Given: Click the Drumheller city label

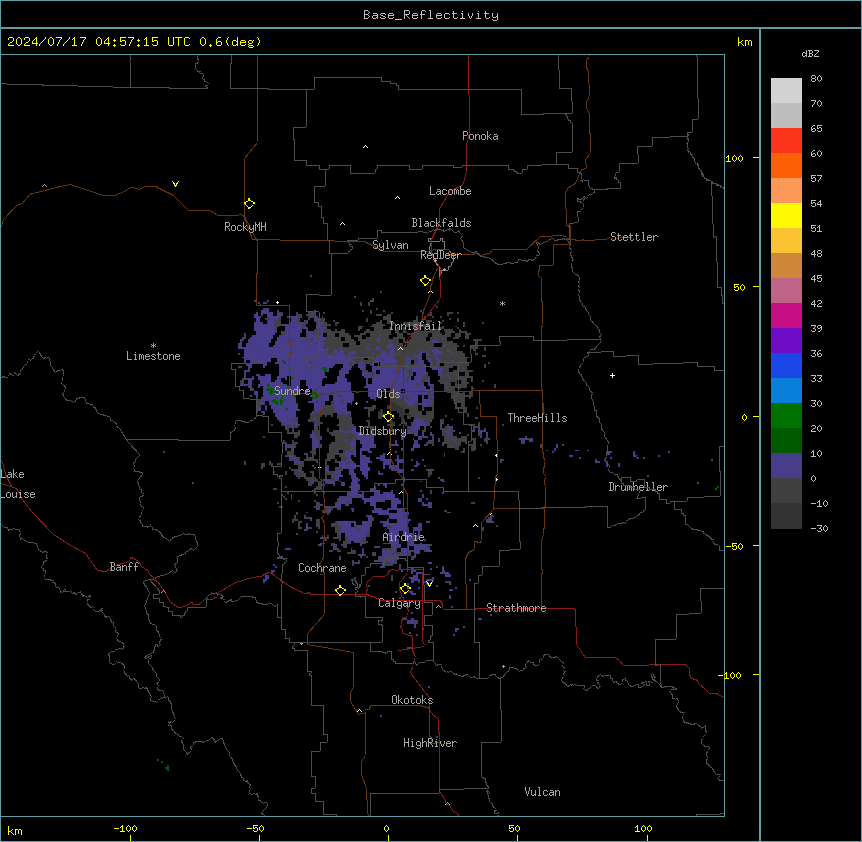Looking at the screenshot, I should (638, 487).
